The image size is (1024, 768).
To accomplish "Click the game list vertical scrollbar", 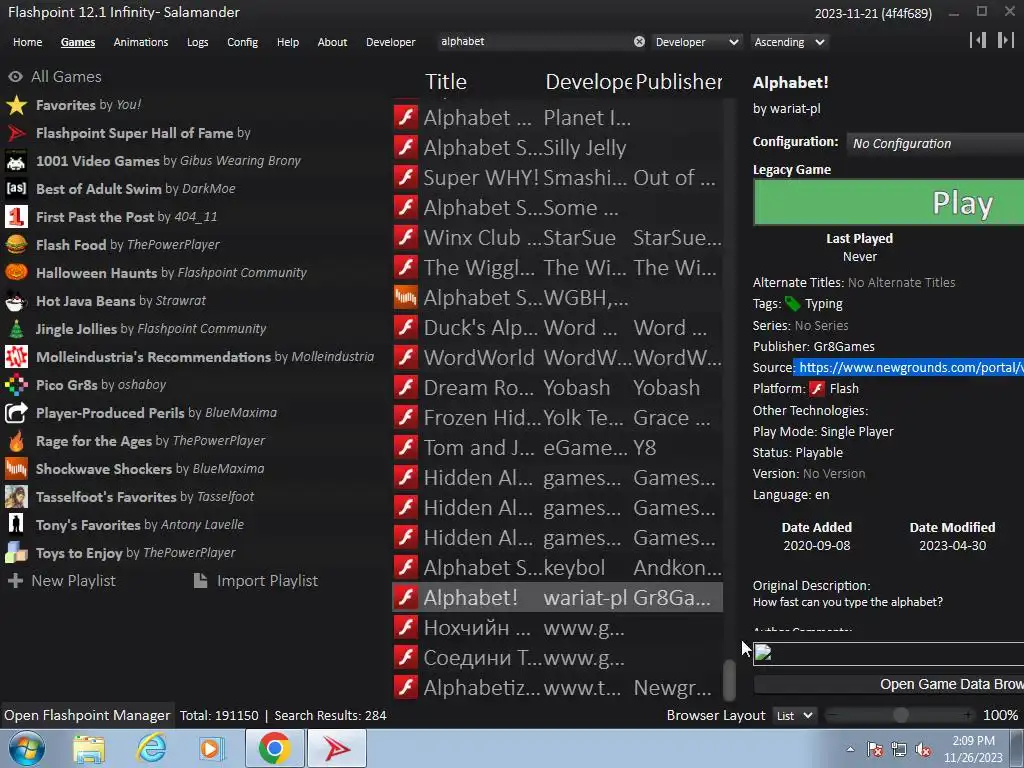I will (x=729, y=679).
